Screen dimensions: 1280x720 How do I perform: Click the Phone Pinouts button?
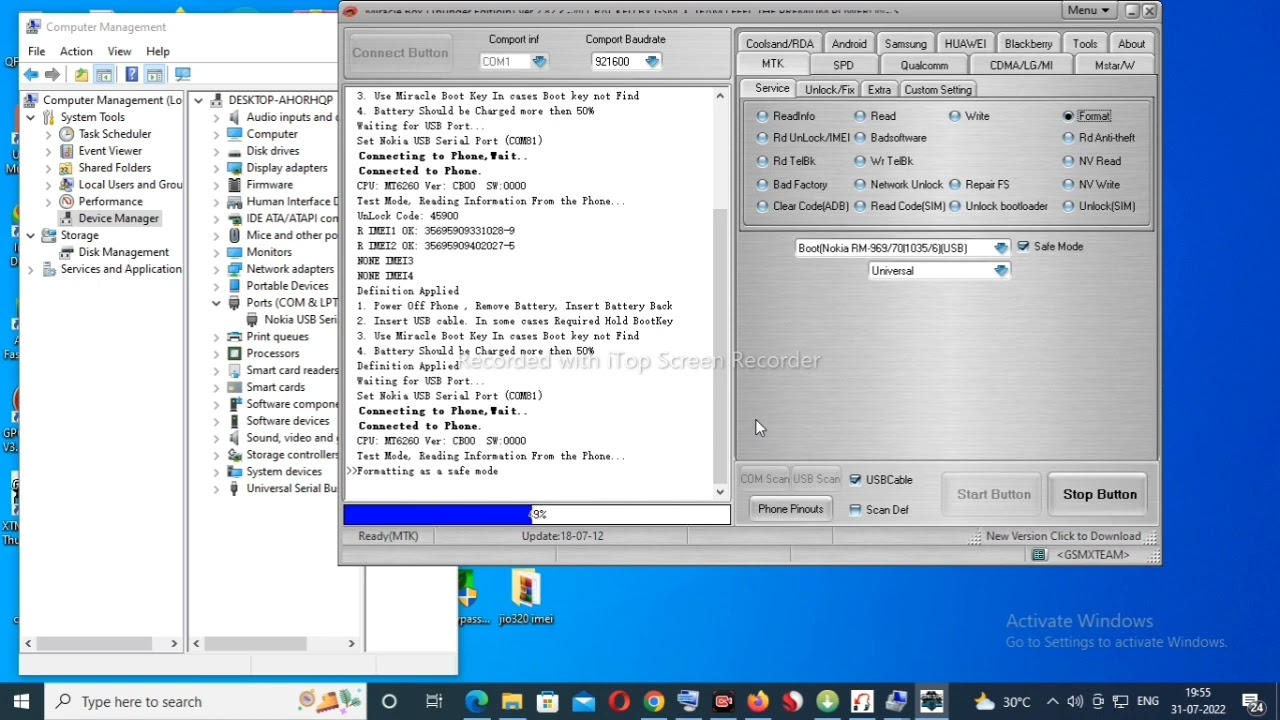coord(790,509)
